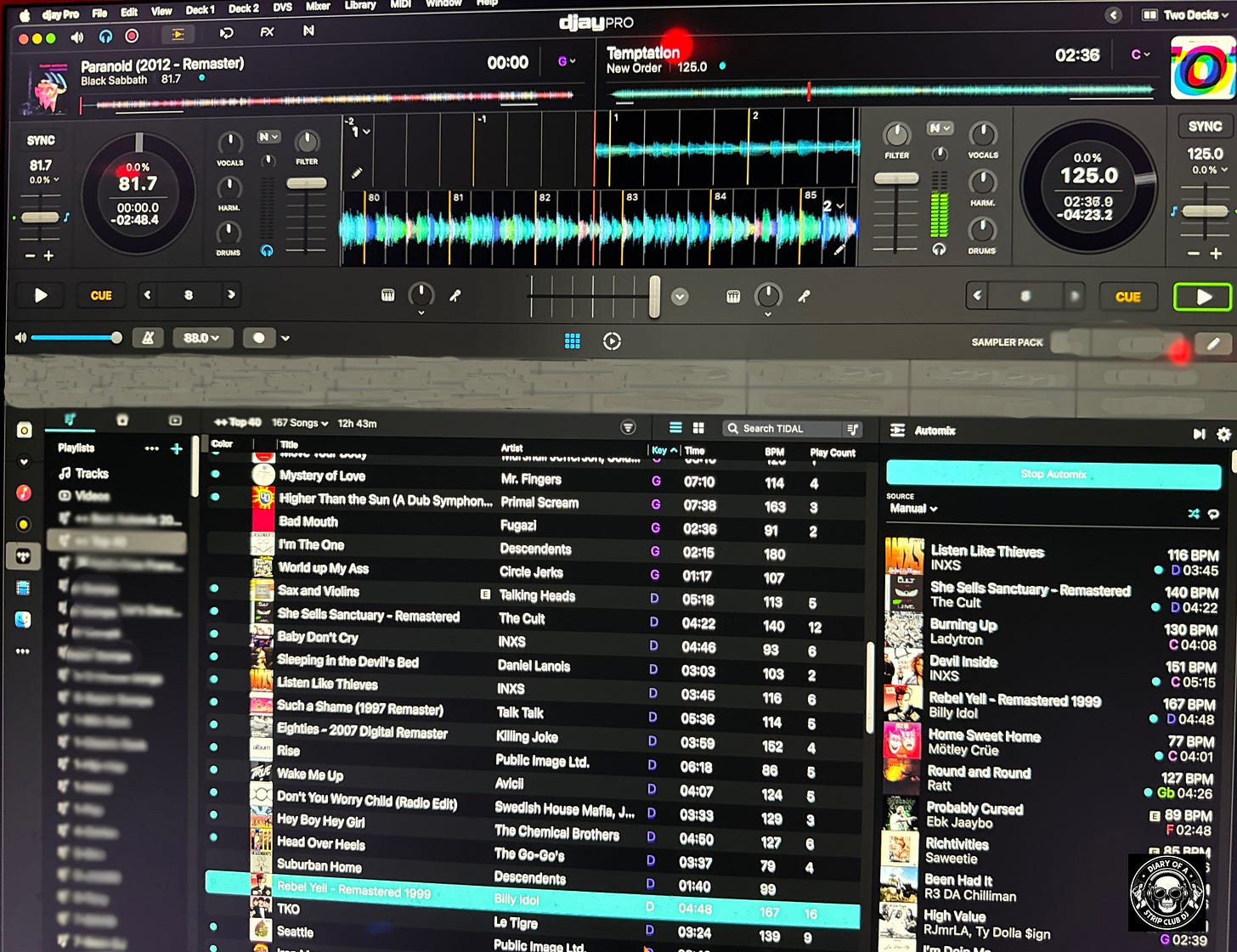Click deck 2 headphone cue icon
1237x952 pixels.
[939, 249]
